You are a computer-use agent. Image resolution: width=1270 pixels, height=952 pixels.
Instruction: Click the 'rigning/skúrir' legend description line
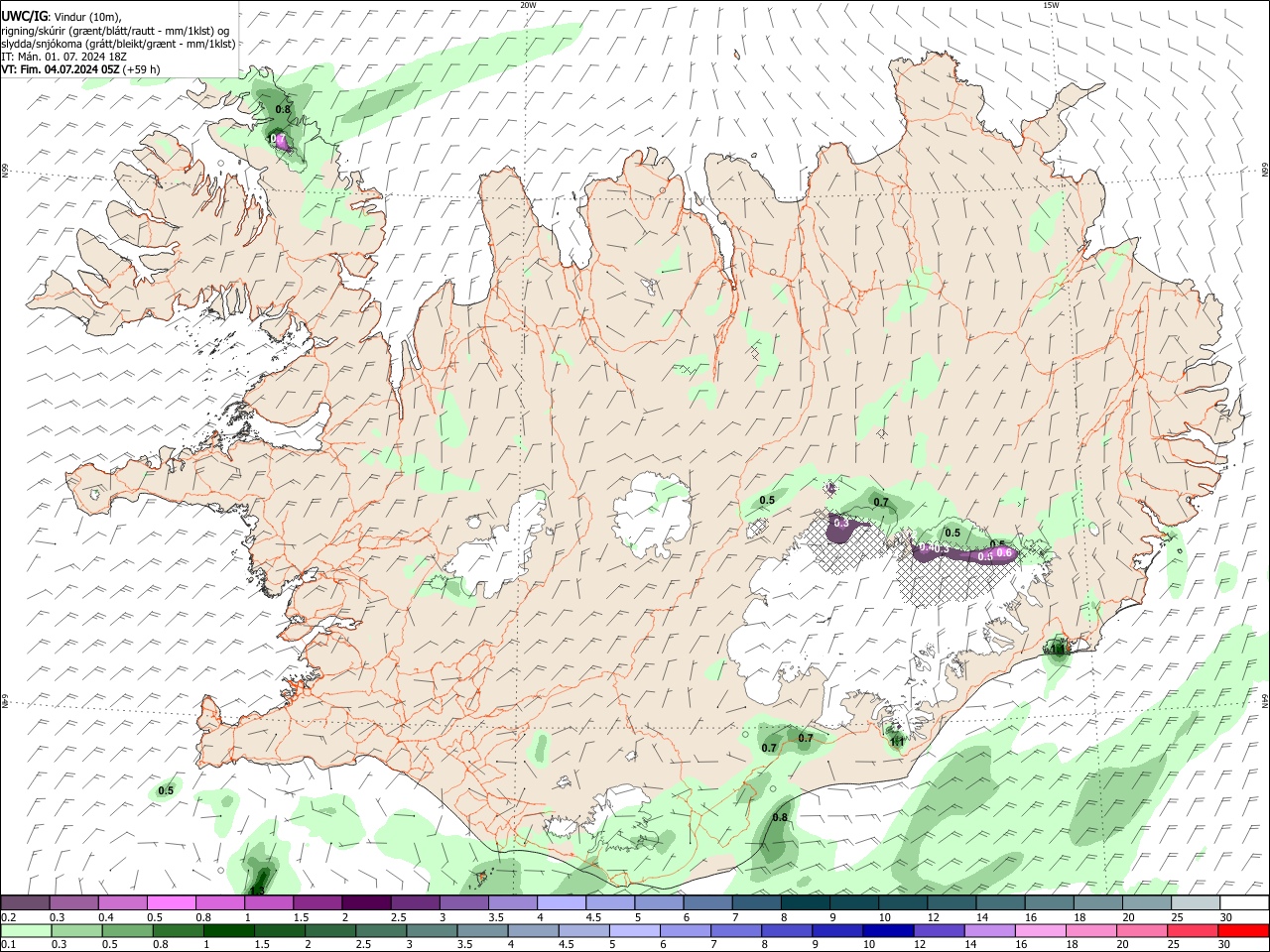115,31
